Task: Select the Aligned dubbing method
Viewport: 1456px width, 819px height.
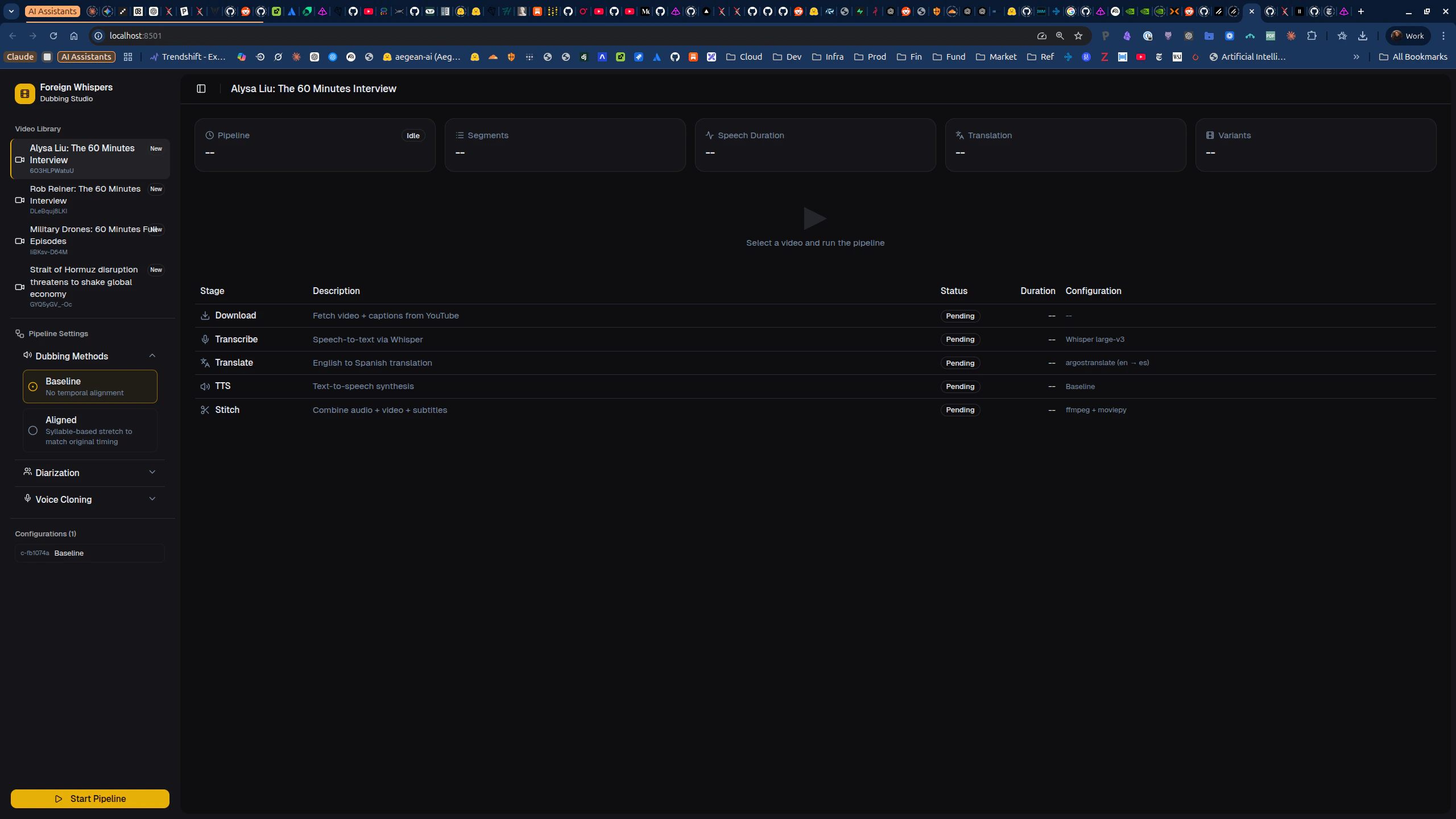Action: 90,431
